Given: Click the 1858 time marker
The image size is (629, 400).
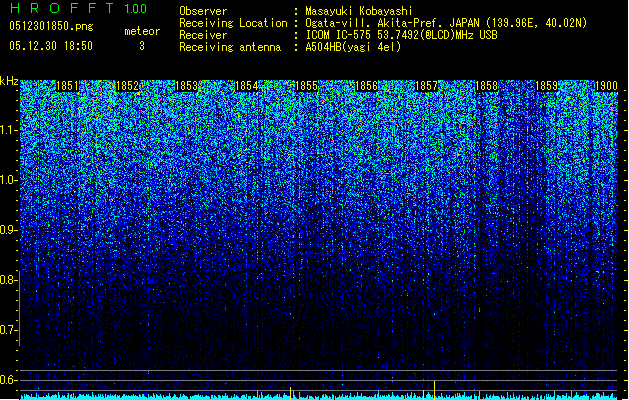Looking at the screenshot, I should click(486, 86).
